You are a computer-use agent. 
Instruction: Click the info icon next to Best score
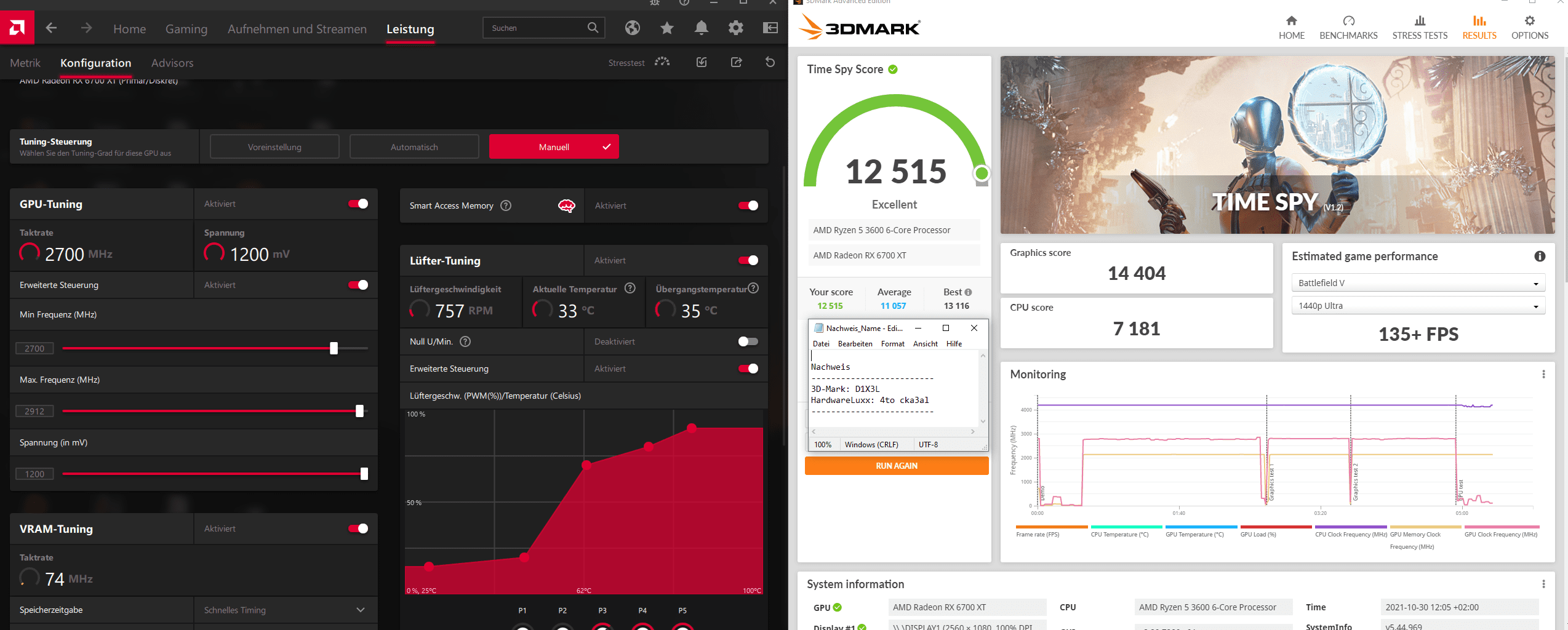click(x=968, y=292)
